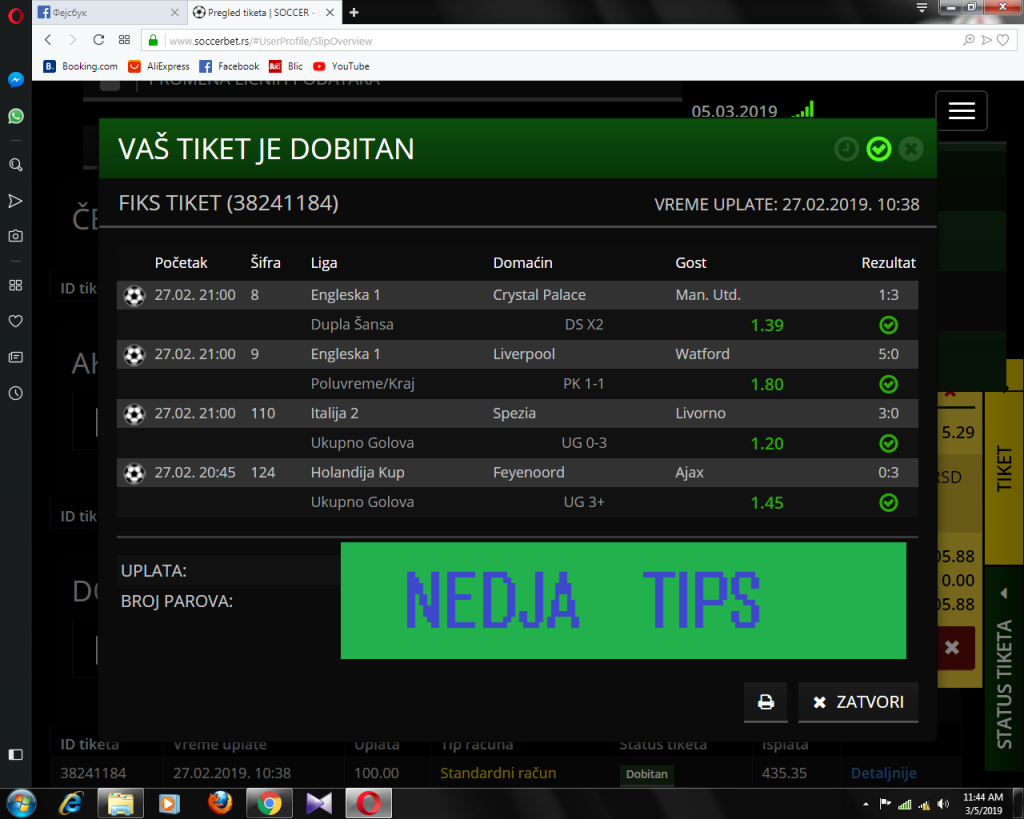Toggle the sidebar panel icon at bottom
The height and width of the screenshot is (819, 1024).
pyautogui.click(x=16, y=755)
